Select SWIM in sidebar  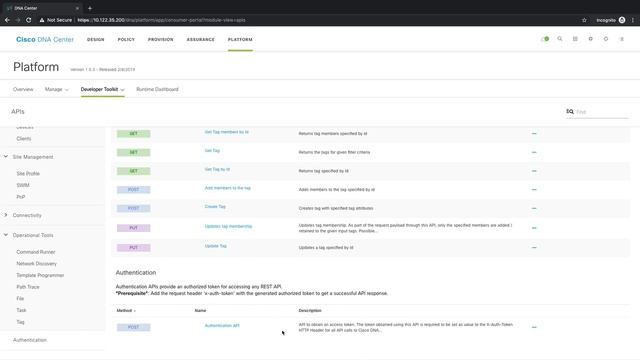click(x=23, y=185)
